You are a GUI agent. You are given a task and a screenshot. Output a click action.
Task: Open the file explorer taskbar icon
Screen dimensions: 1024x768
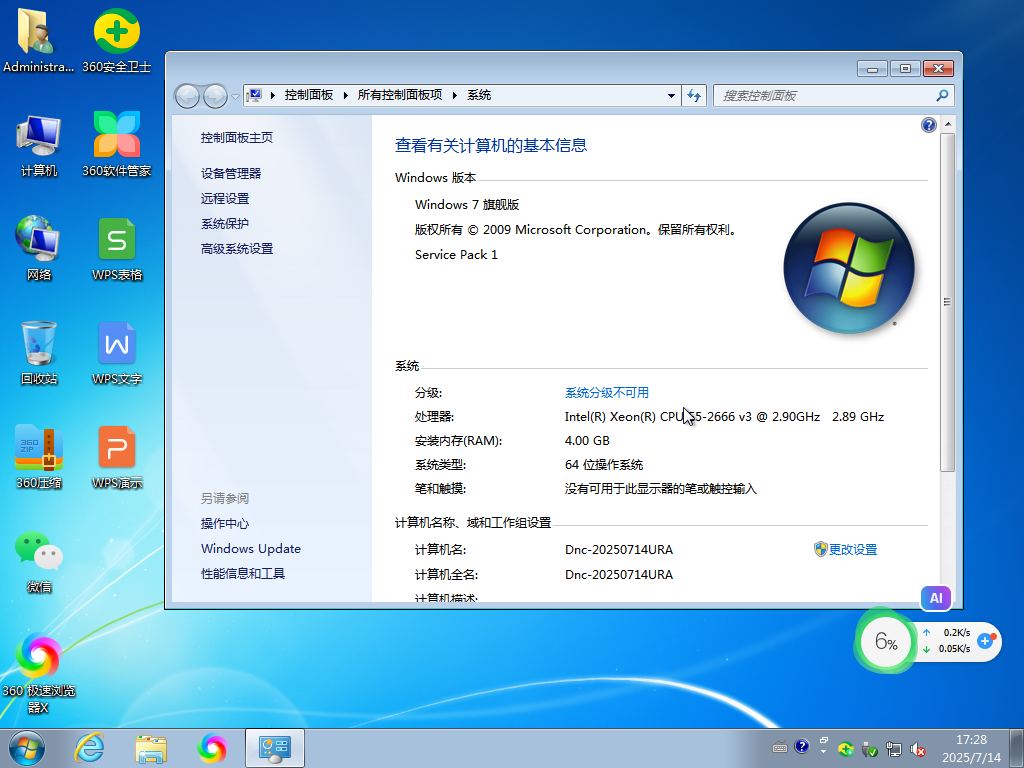(x=151, y=748)
